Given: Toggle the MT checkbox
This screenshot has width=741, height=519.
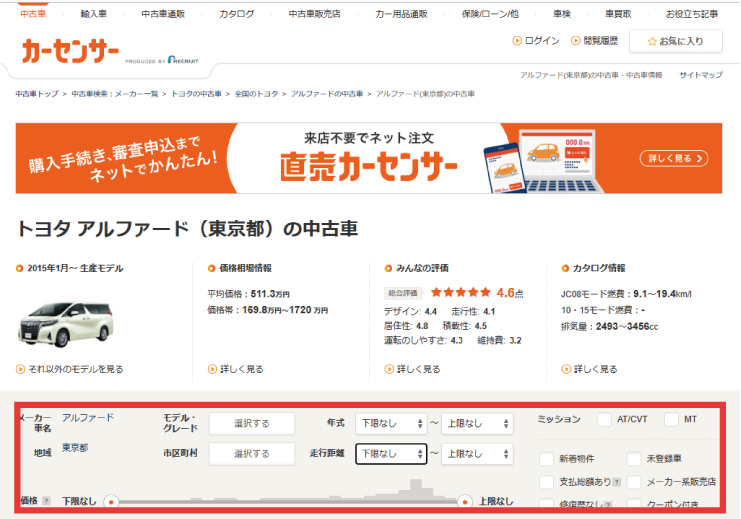Looking at the screenshot, I should coord(672,419).
